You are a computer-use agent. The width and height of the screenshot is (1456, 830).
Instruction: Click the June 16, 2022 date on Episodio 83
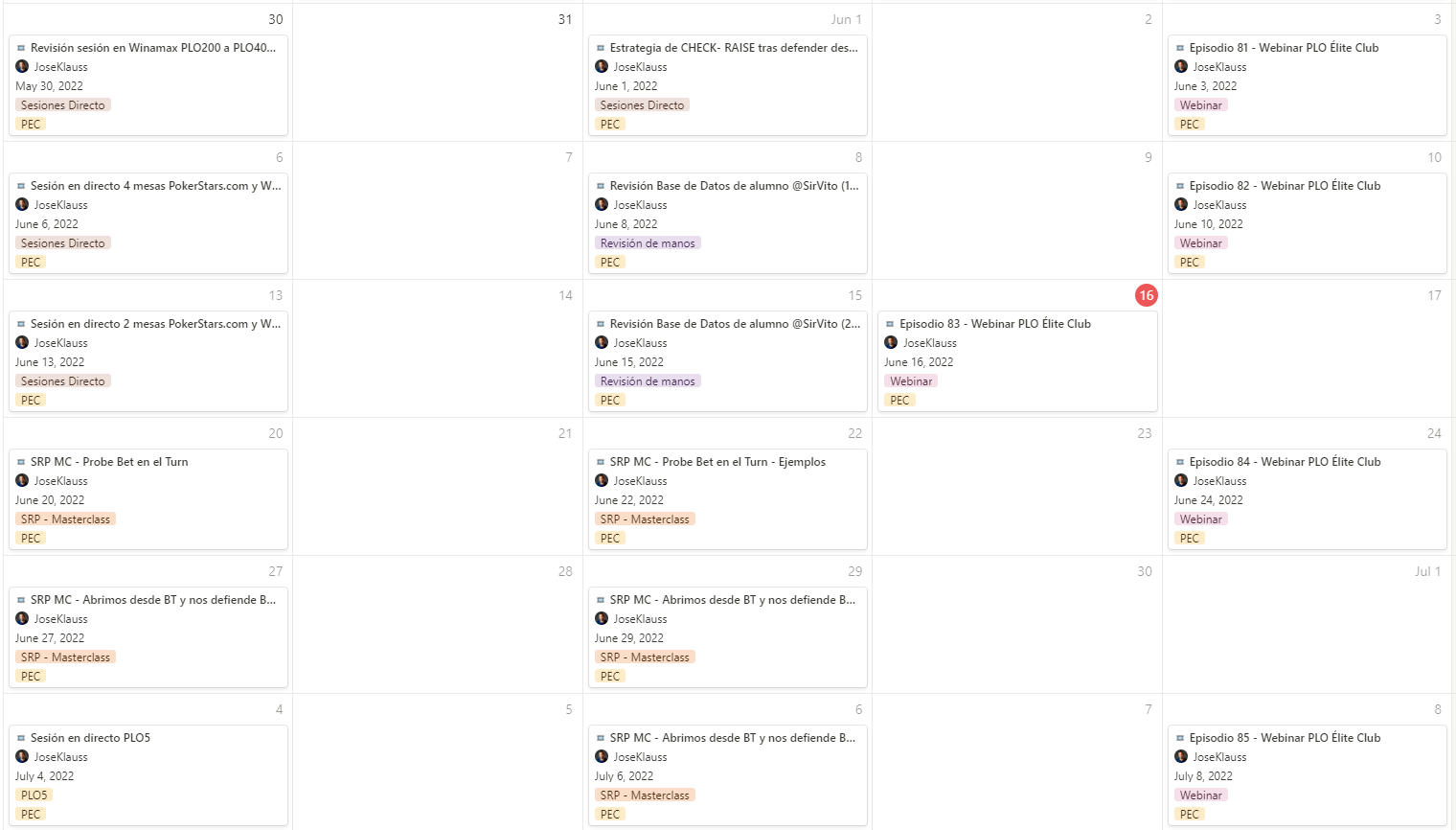pos(919,362)
